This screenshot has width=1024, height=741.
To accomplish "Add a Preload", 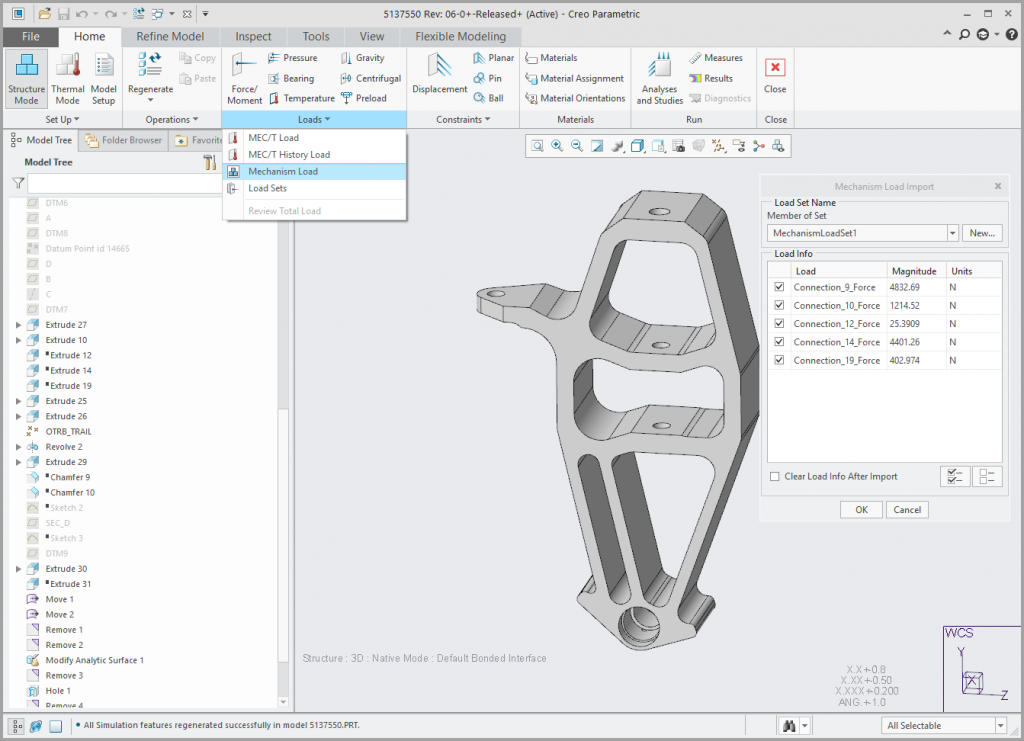I will click(364, 99).
